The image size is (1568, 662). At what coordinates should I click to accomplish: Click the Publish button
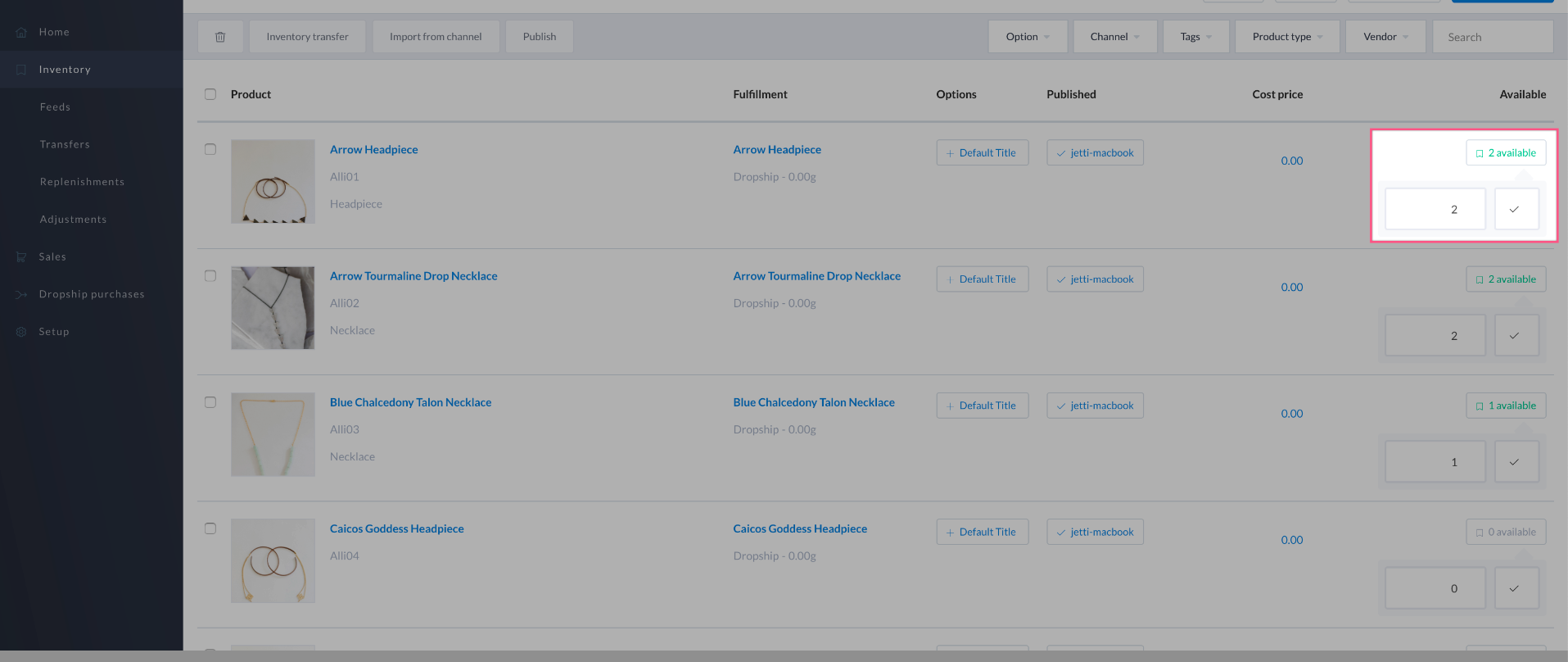[540, 37]
